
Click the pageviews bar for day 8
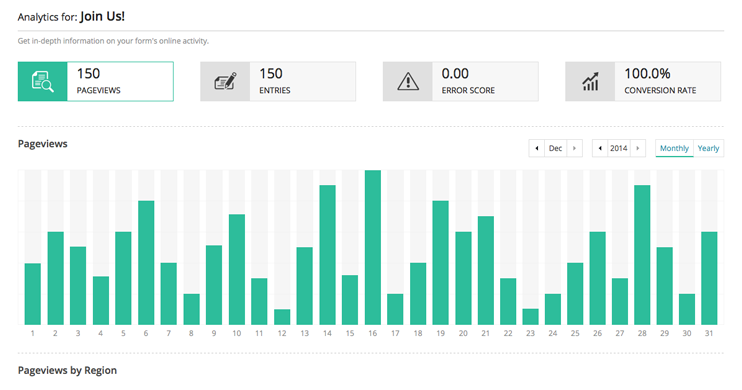click(x=192, y=309)
